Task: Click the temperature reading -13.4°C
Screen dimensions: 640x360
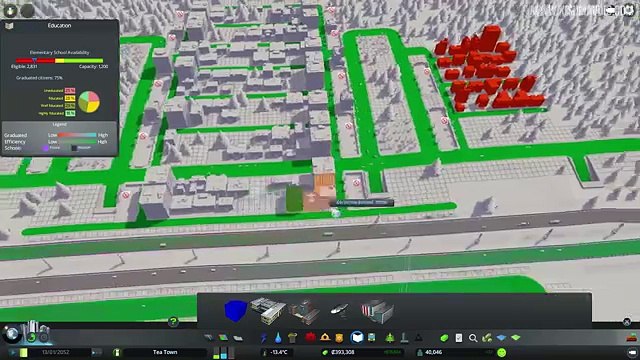Action: point(279,352)
